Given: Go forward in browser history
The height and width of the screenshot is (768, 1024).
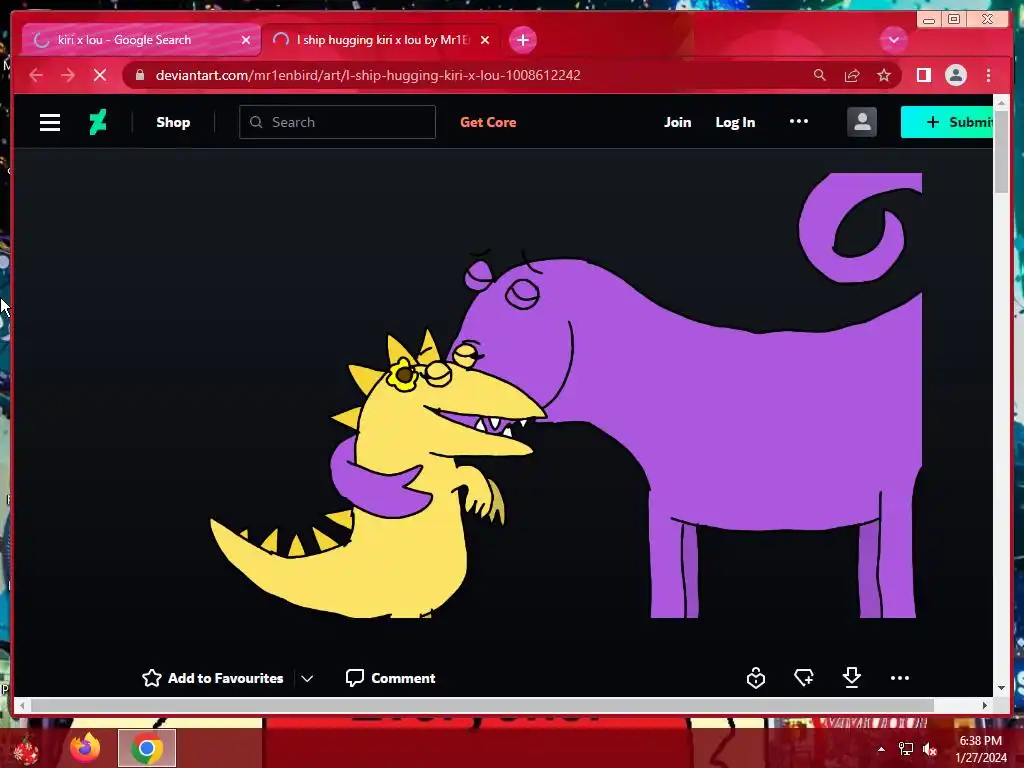Looking at the screenshot, I should [68, 75].
